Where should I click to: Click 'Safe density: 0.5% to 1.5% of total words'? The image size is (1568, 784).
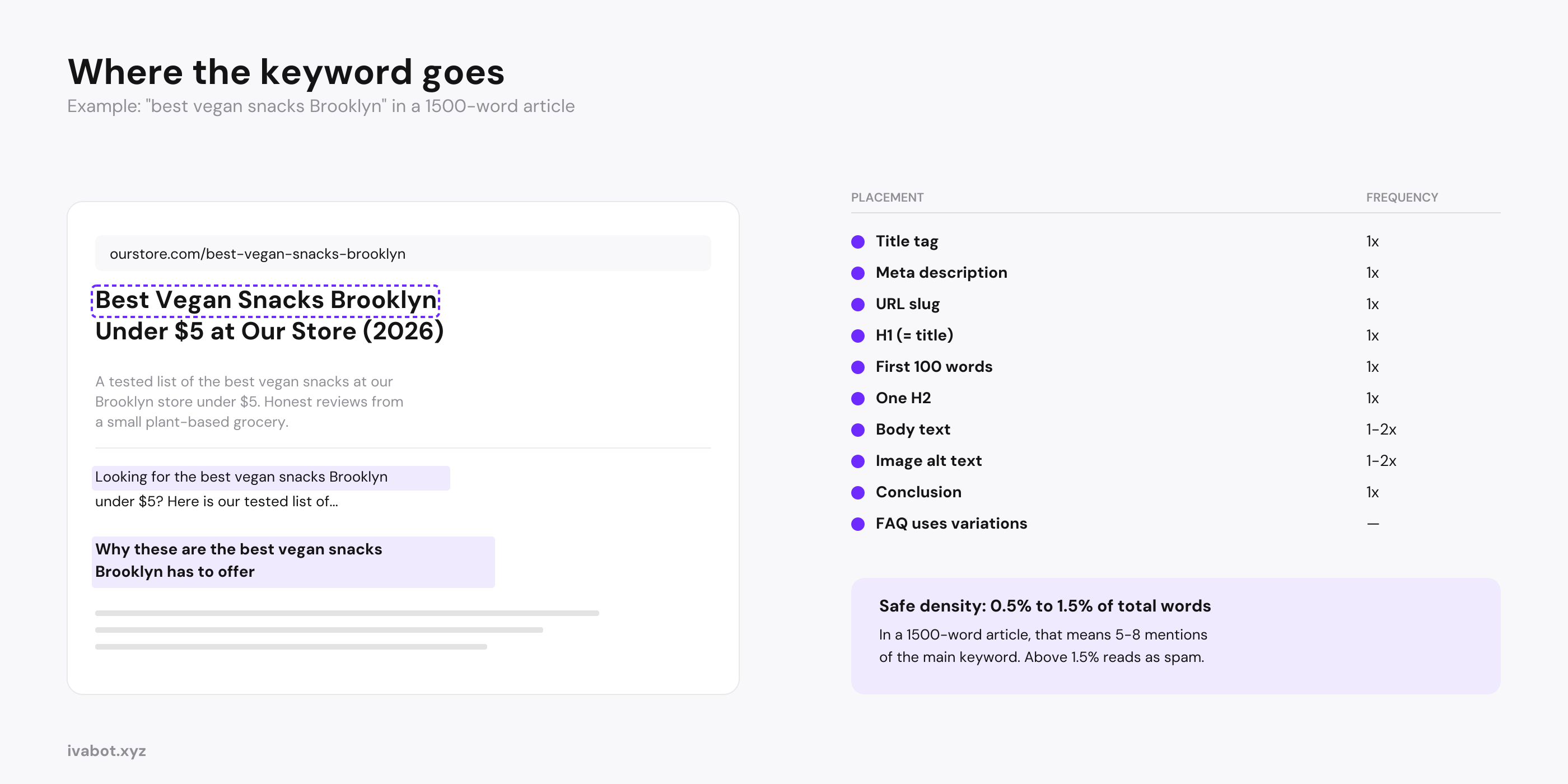[x=1044, y=606]
